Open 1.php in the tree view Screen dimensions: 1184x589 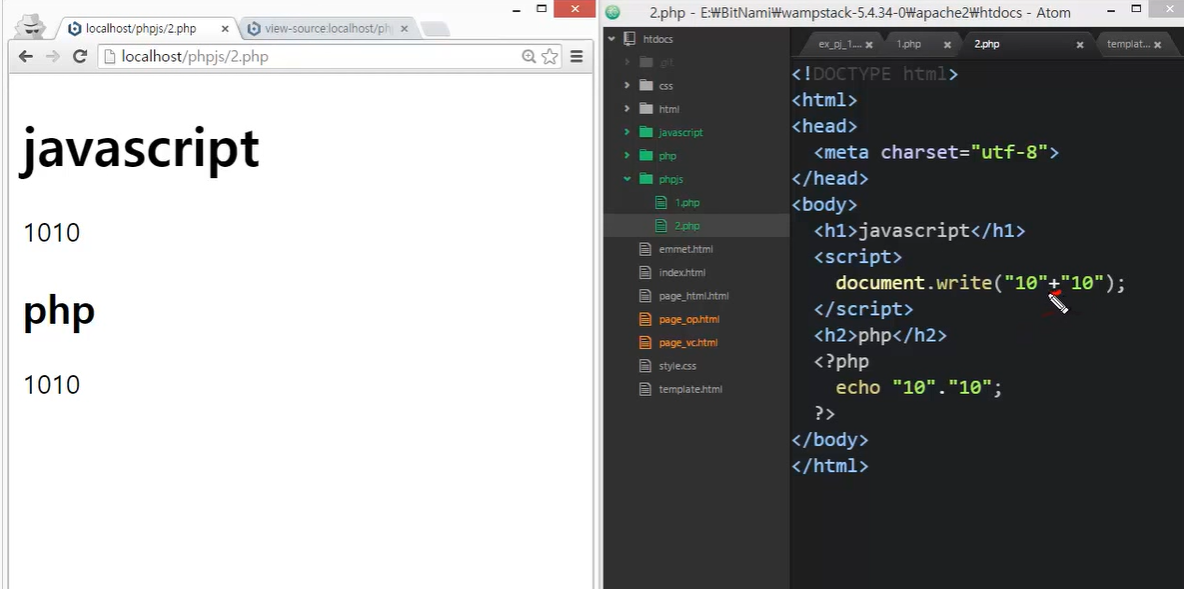[687, 202]
